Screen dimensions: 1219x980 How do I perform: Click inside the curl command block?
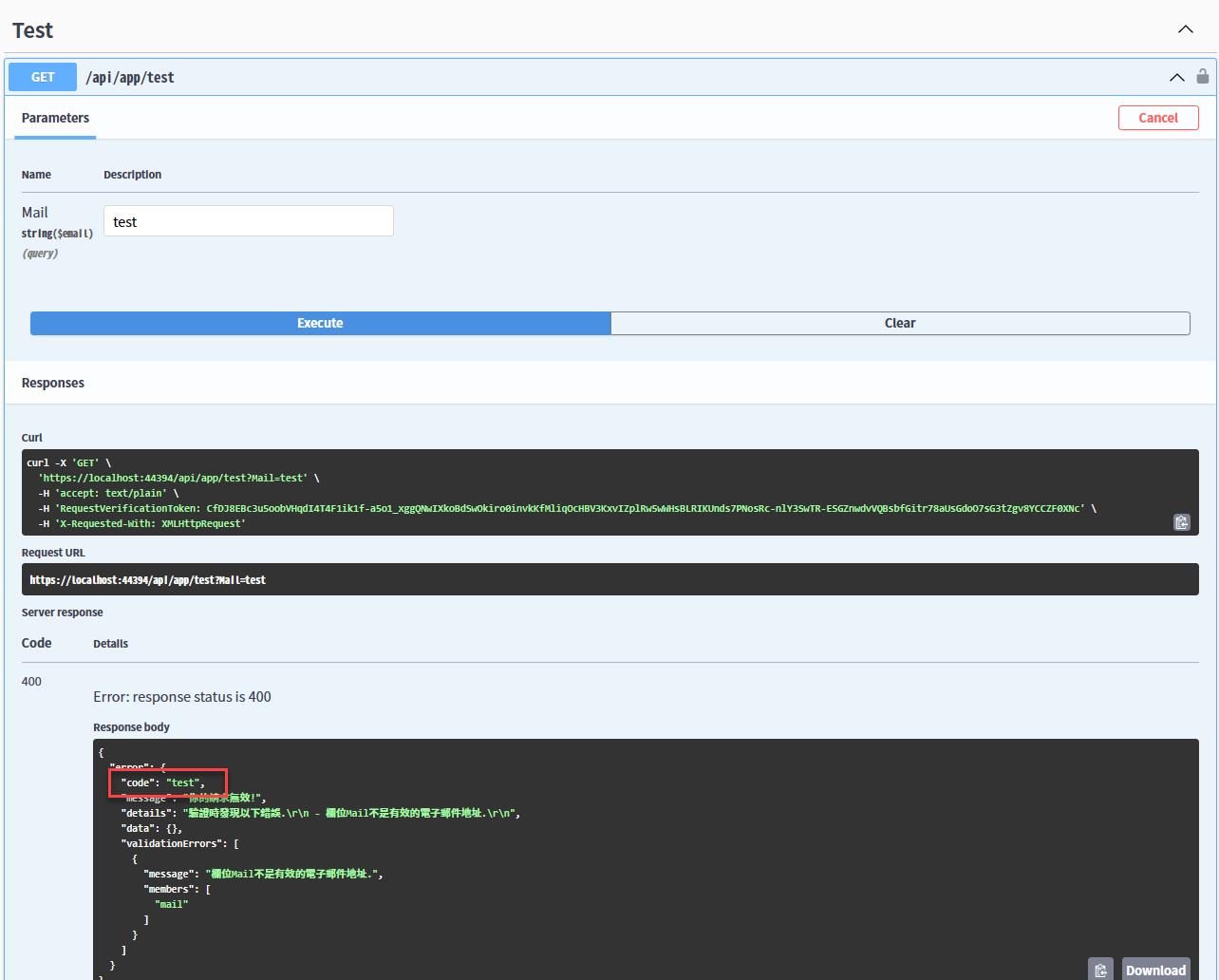pos(570,493)
